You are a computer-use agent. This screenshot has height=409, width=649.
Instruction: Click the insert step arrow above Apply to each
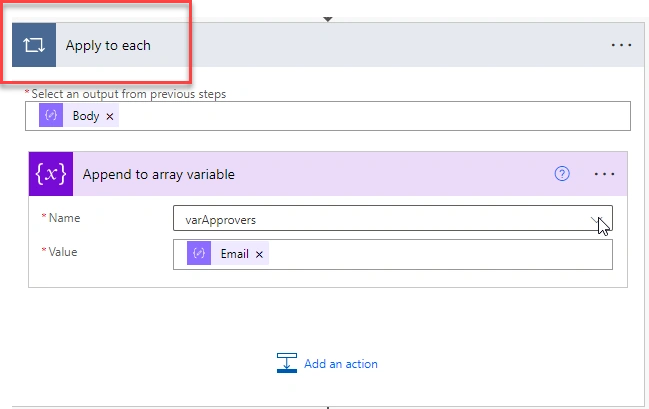328,19
